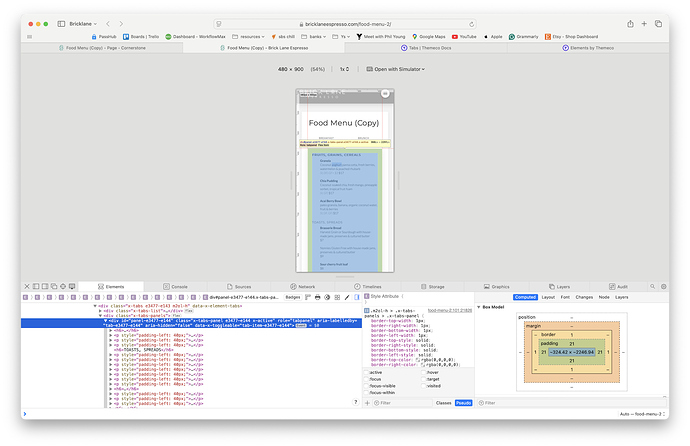Click the 480 × 900 viewport size label
Image resolution: width=690 pixels, height=446 pixels.
pos(290,69)
